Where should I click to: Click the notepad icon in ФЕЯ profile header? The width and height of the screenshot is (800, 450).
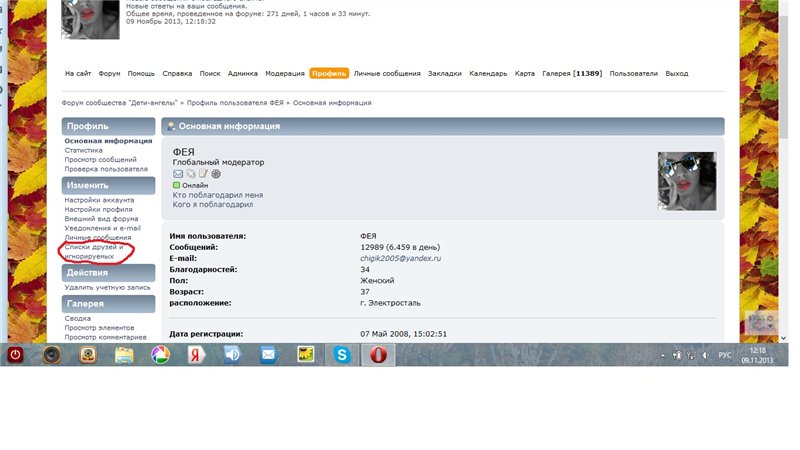click(203, 173)
